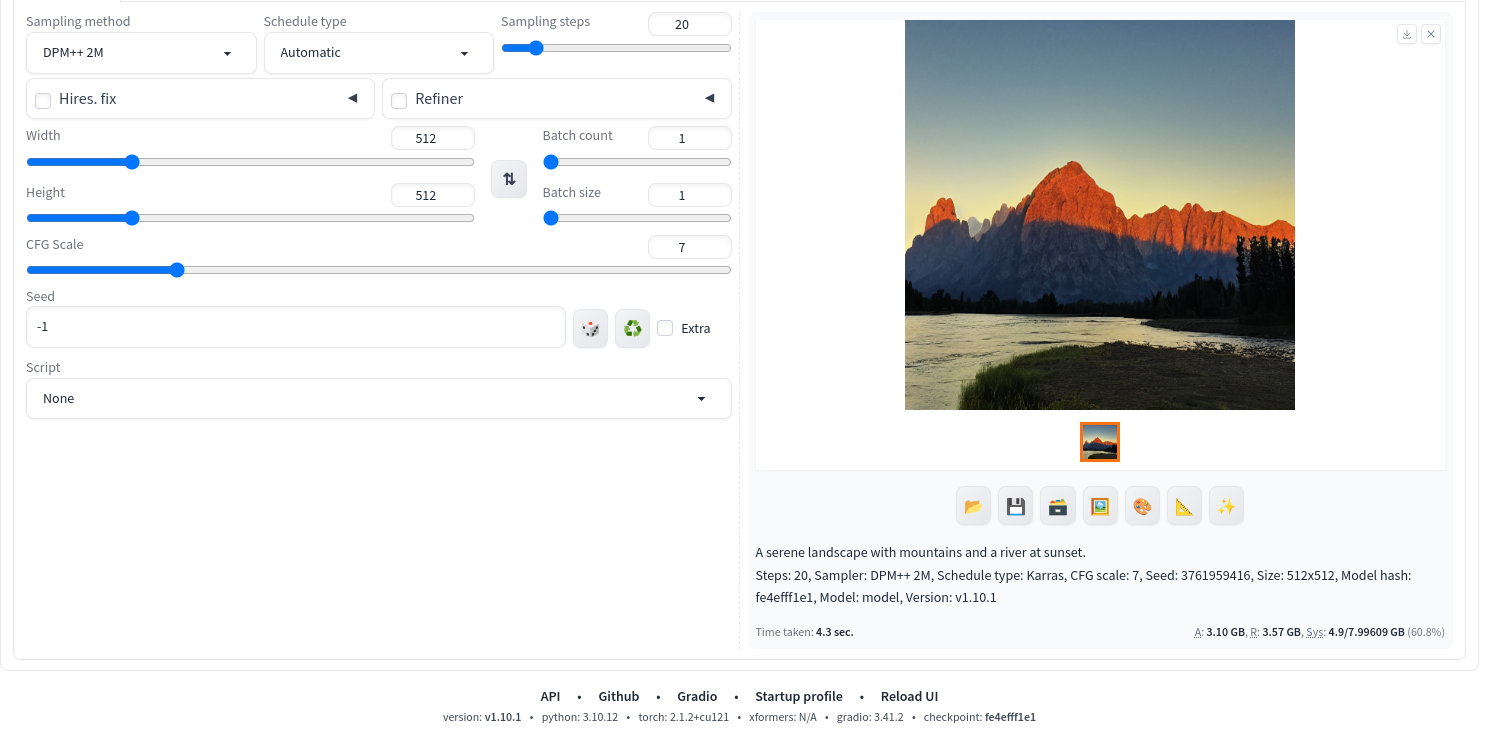Viewport: 1486px width, 743px height.
Task: Send image to inpaint palette icon
Action: pos(1142,507)
